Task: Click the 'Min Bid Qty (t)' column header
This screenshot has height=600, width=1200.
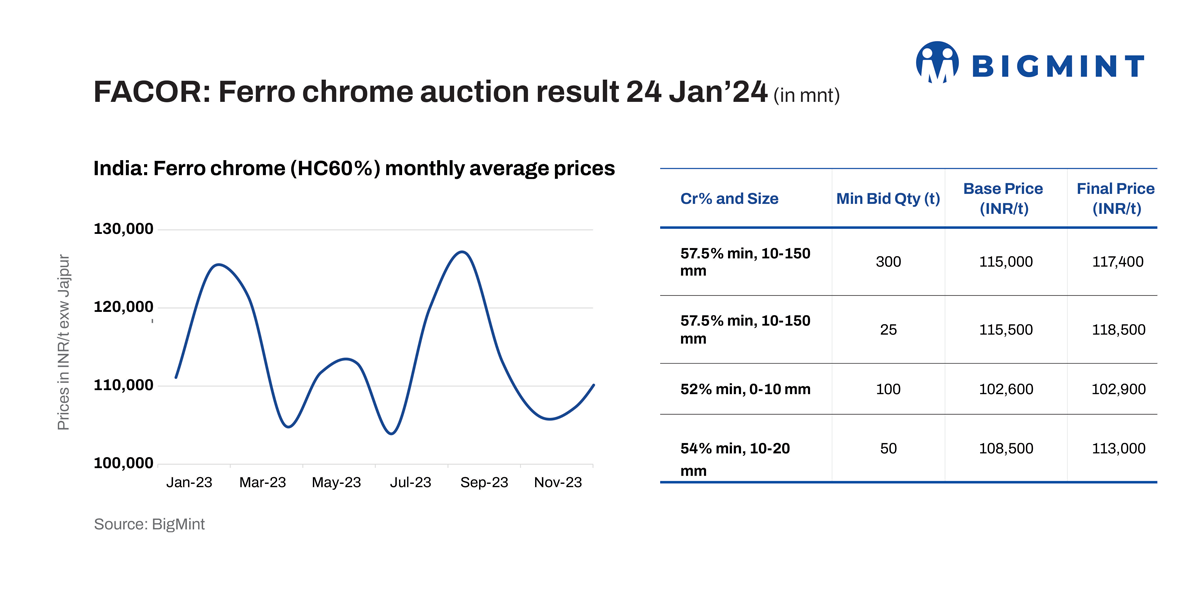Action: (x=888, y=198)
